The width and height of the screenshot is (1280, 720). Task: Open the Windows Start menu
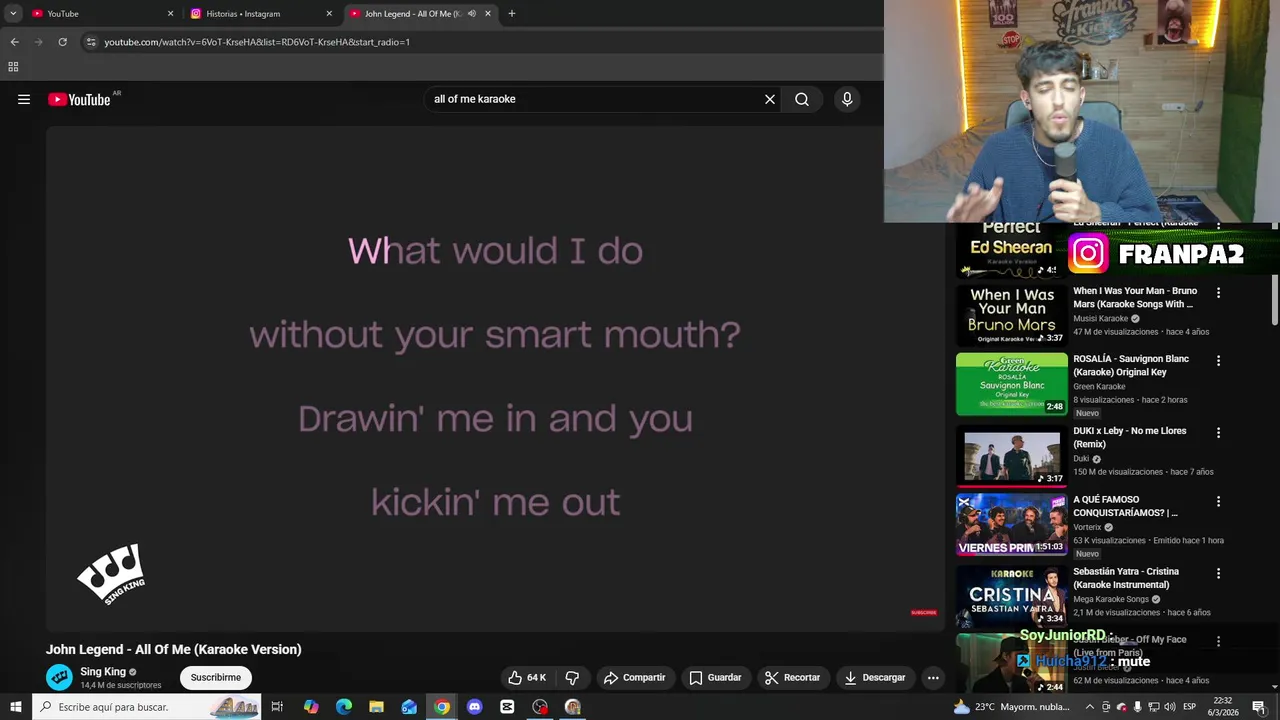[15, 707]
